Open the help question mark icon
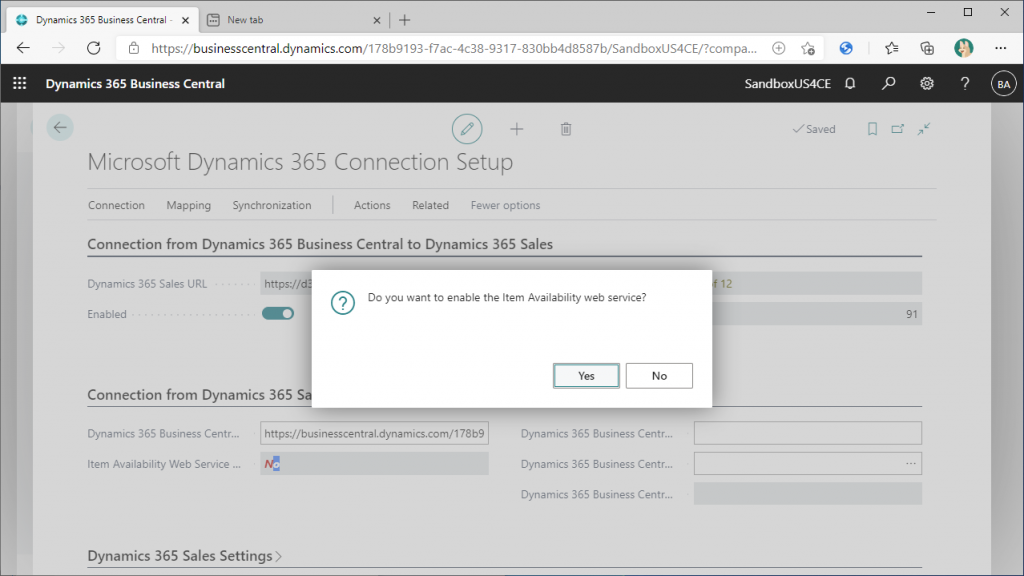The width and height of the screenshot is (1024, 576). (x=965, y=84)
